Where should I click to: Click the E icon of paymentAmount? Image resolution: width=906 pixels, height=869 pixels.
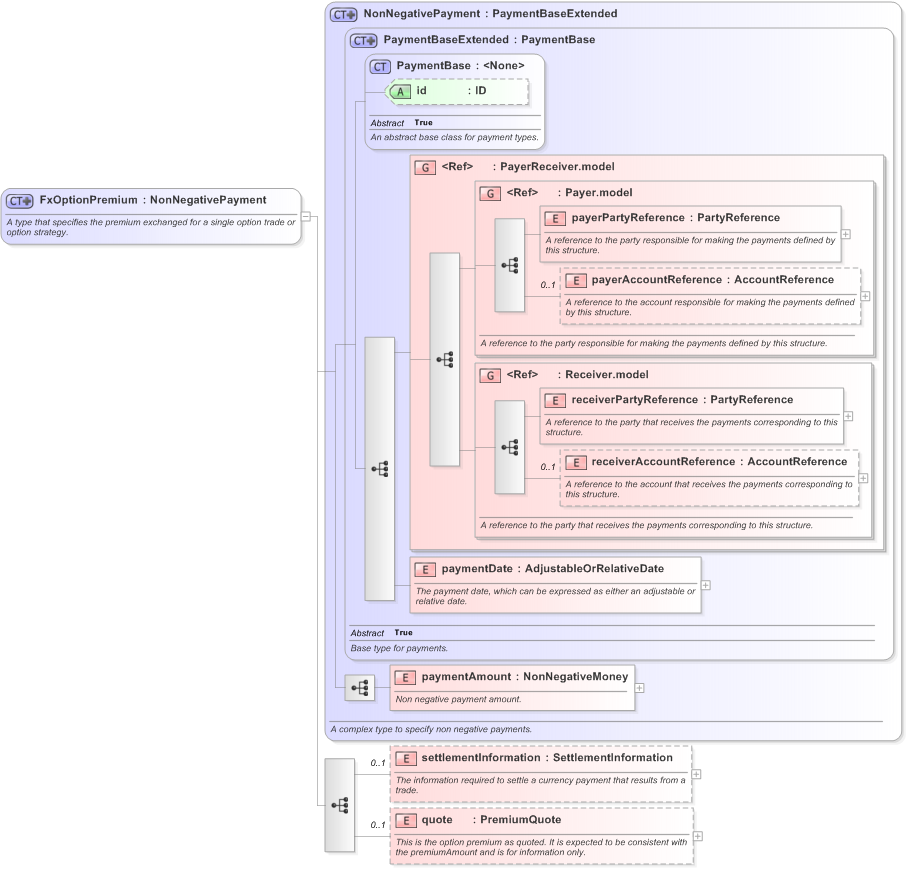pyautogui.click(x=405, y=678)
